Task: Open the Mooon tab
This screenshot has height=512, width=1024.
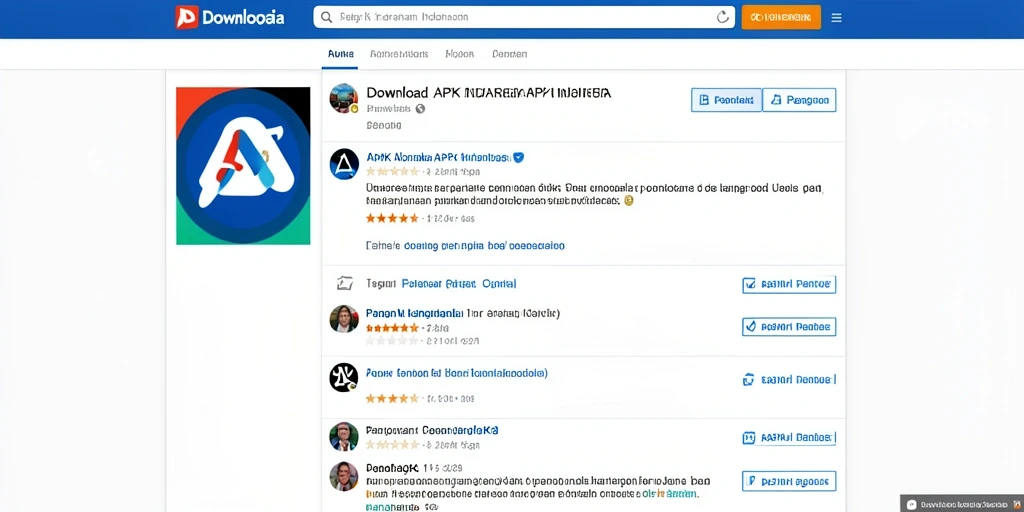Action: [459, 54]
